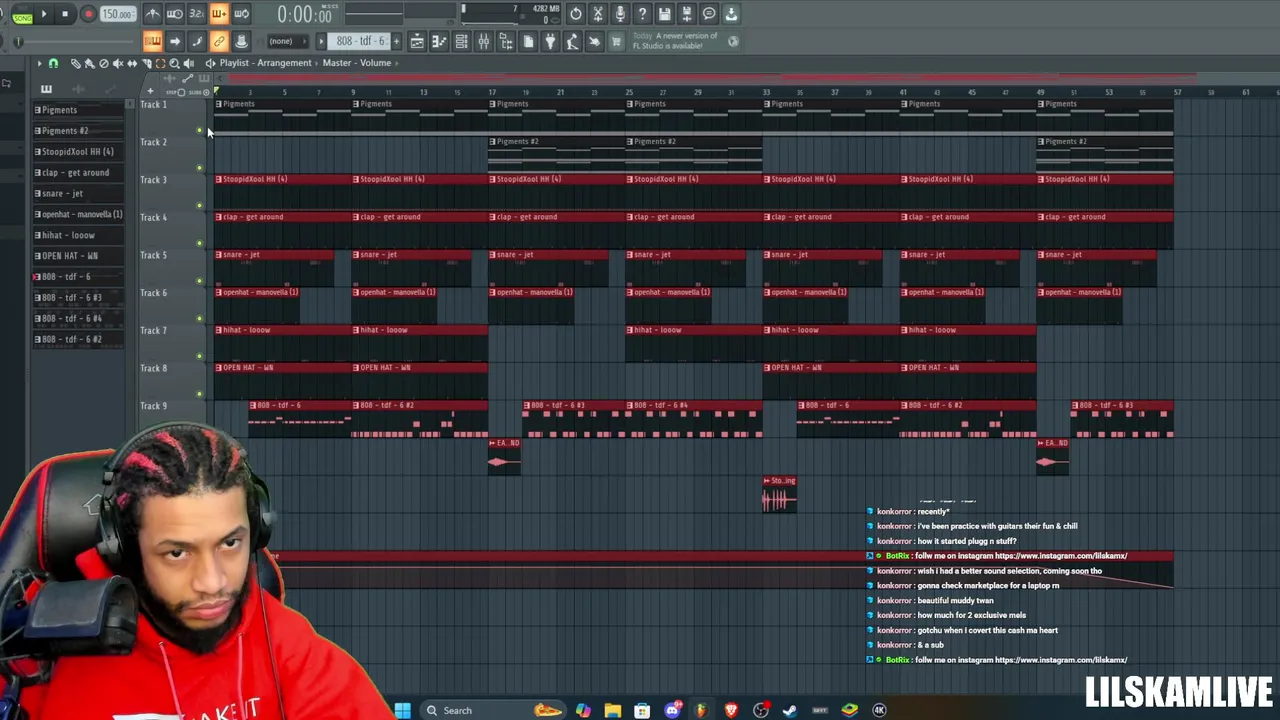The width and height of the screenshot is (1280, 720).
Task: Open File Explorer from the taskbar
Action: [612, 710]
